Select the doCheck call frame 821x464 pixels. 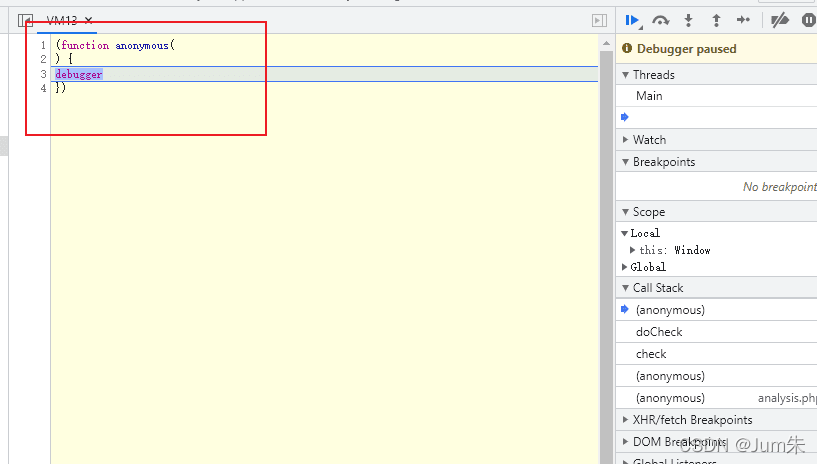(716, 332)
